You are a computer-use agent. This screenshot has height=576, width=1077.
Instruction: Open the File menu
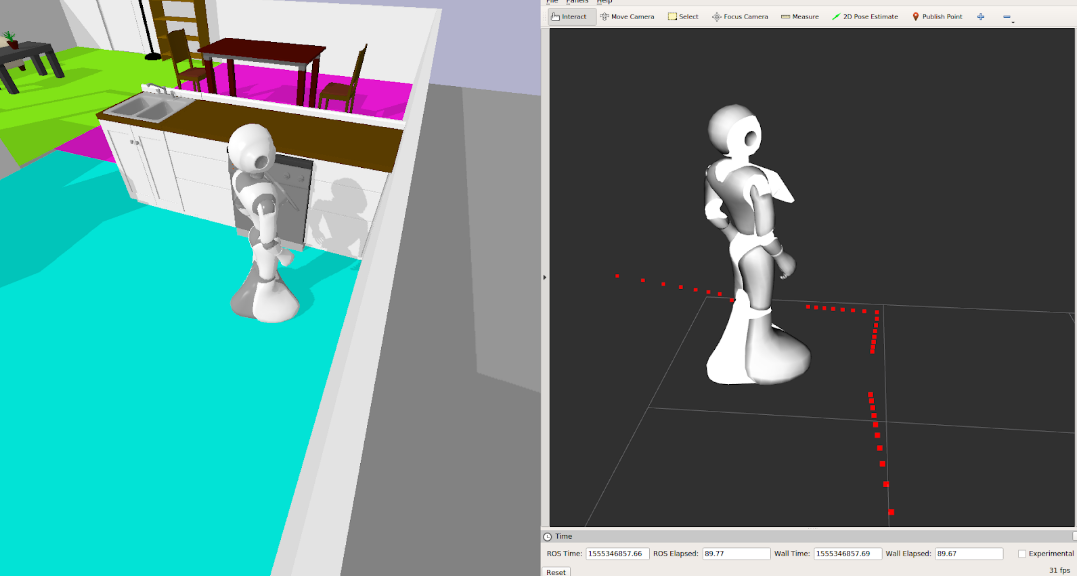pos(552,2)
